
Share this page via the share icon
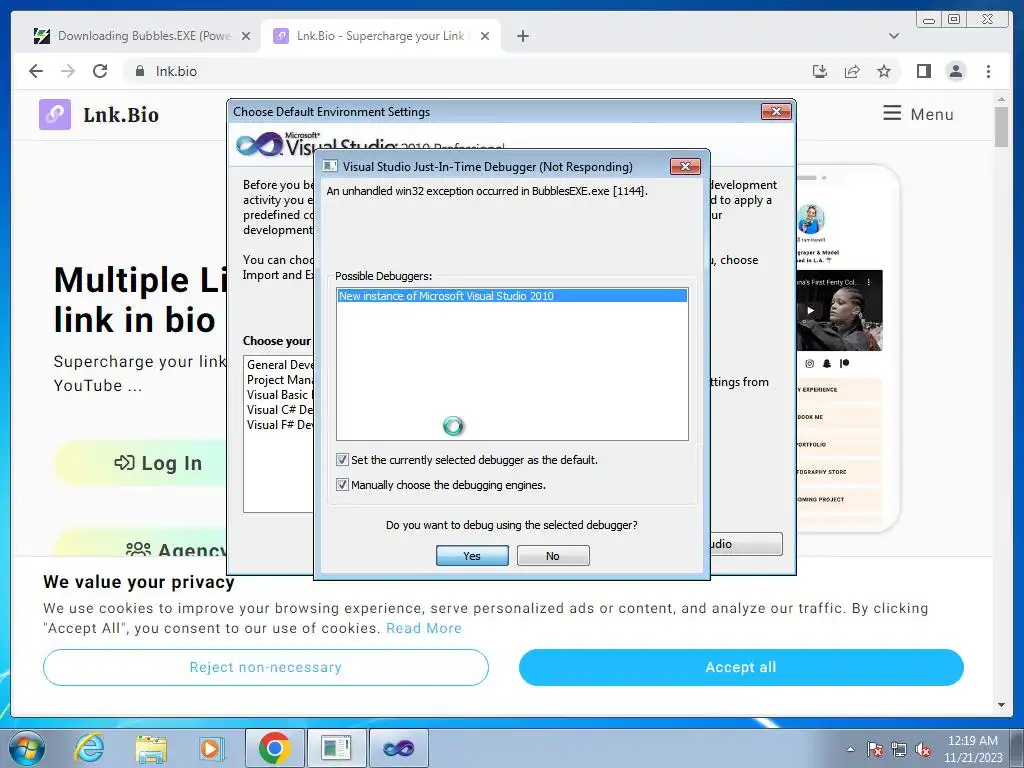click(x=852, y=71)
